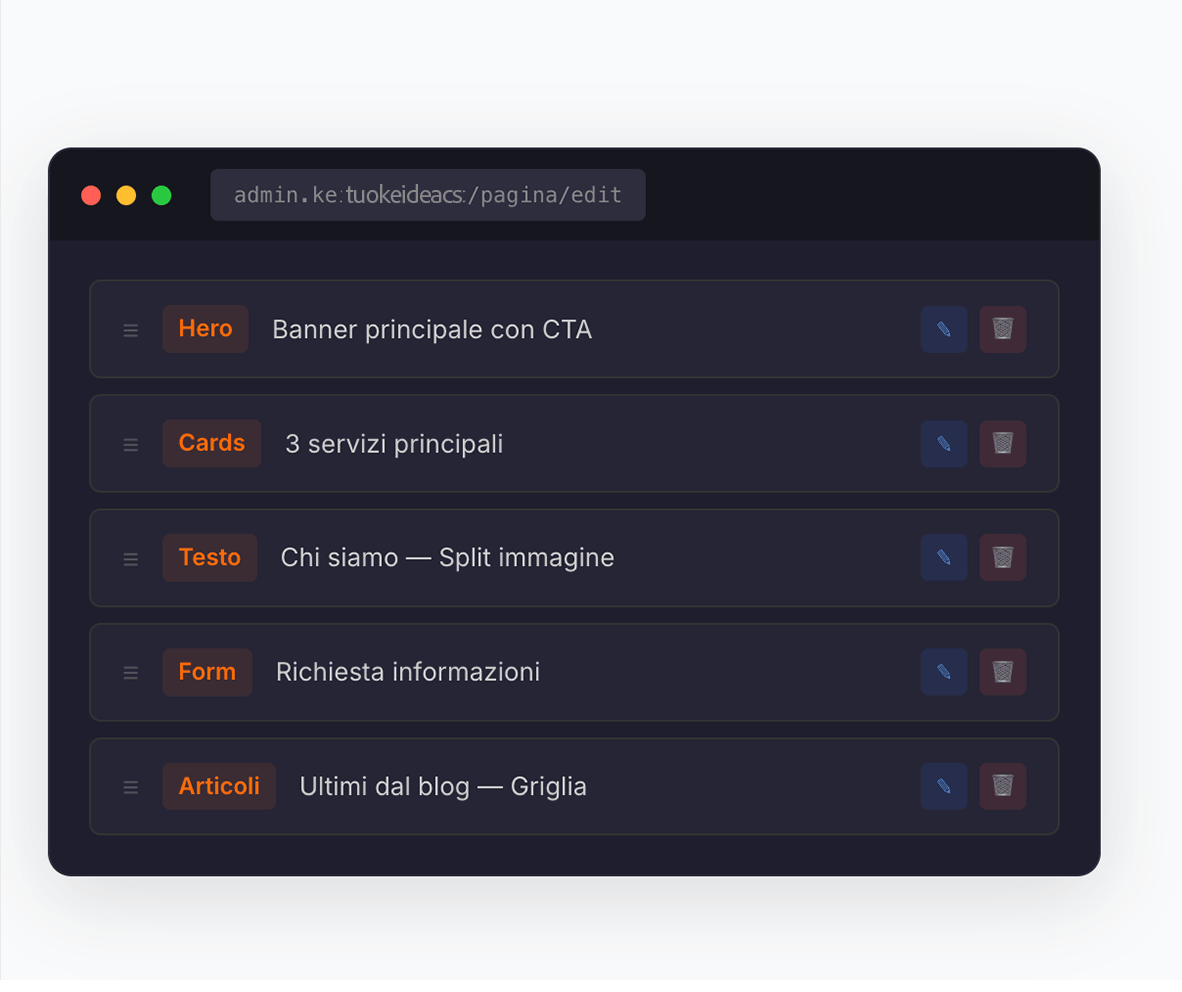Delete the Hero block using the trash icon
The image size is (1182, 992).
tap(1003, 329)
